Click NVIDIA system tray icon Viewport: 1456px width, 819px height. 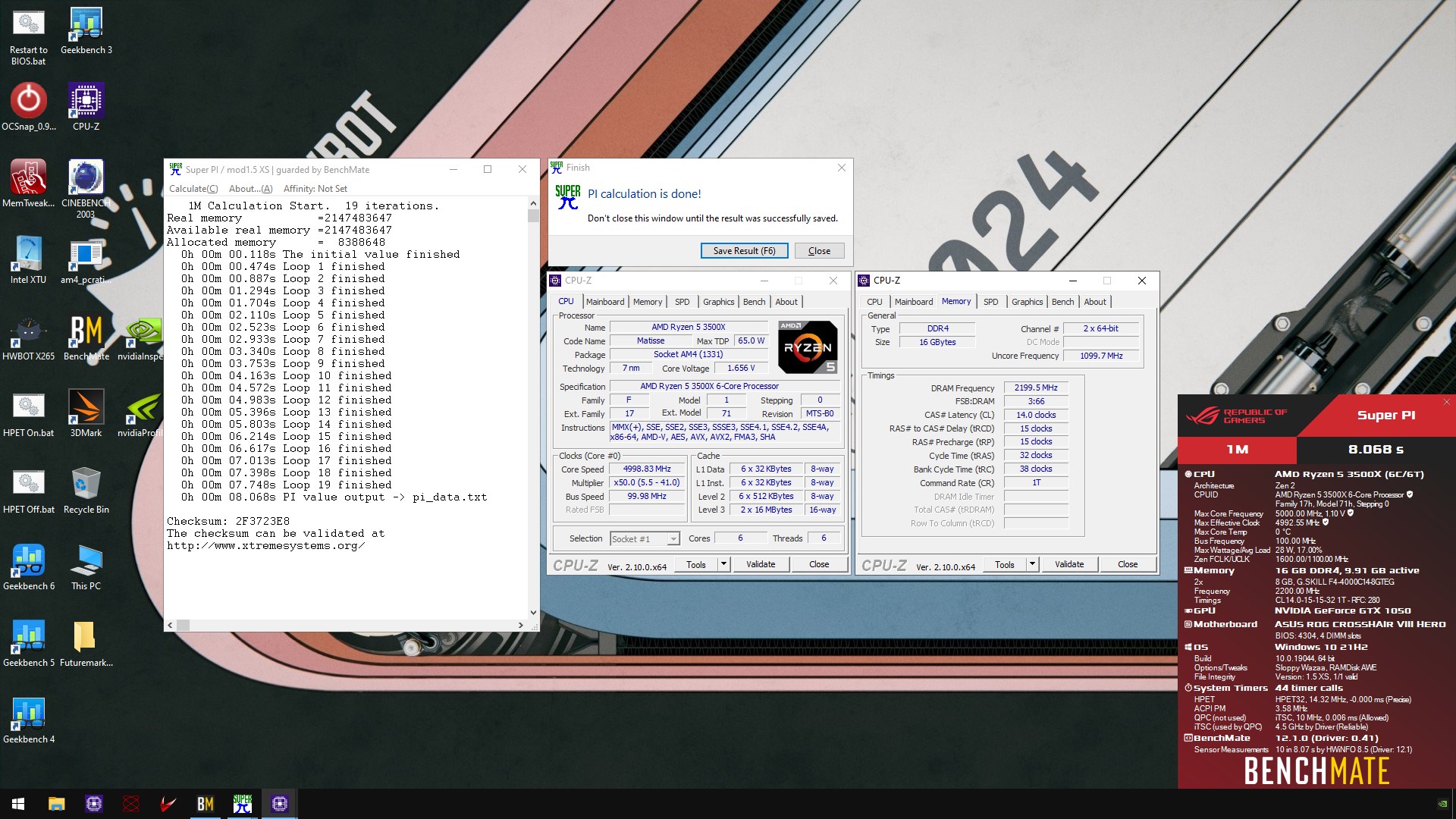tap(1442, 804)
